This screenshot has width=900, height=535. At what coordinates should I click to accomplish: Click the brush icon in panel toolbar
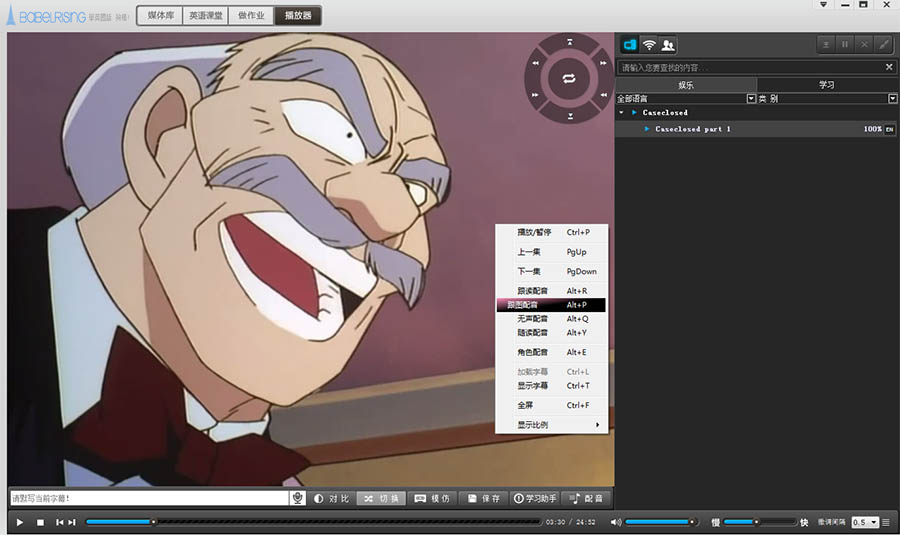click(883, 44)
